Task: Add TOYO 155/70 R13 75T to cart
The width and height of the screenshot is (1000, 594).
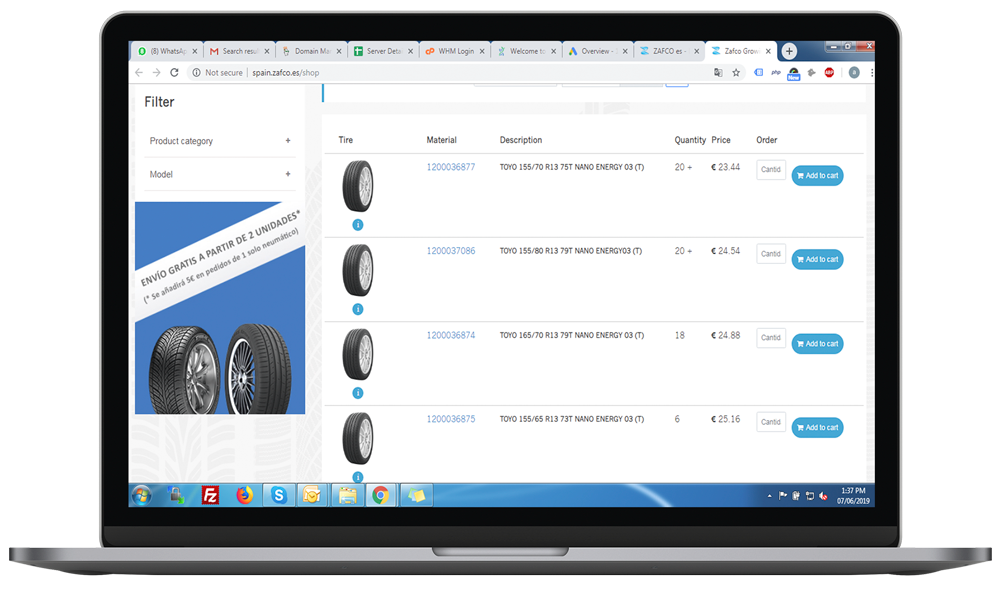Action: click(x=817, y=175)
